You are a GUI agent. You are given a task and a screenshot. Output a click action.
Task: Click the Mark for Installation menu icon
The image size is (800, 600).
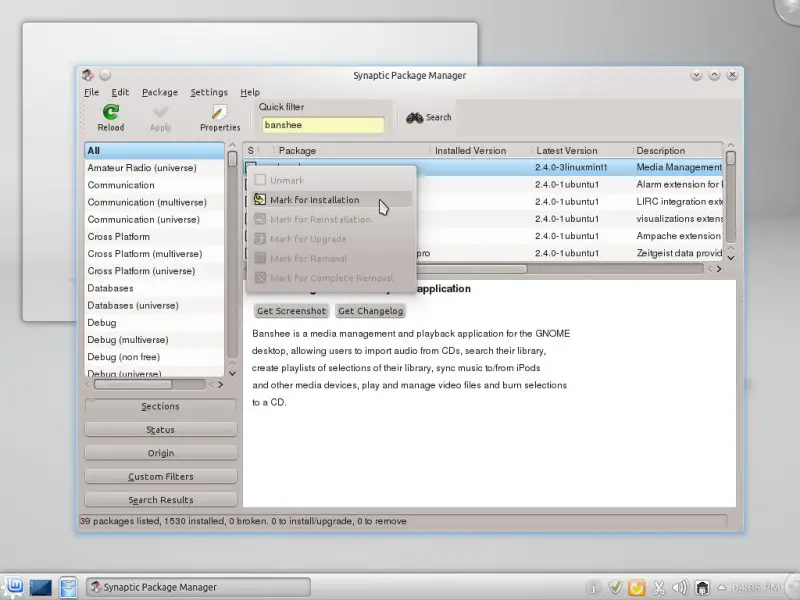(x=260, y=199)
